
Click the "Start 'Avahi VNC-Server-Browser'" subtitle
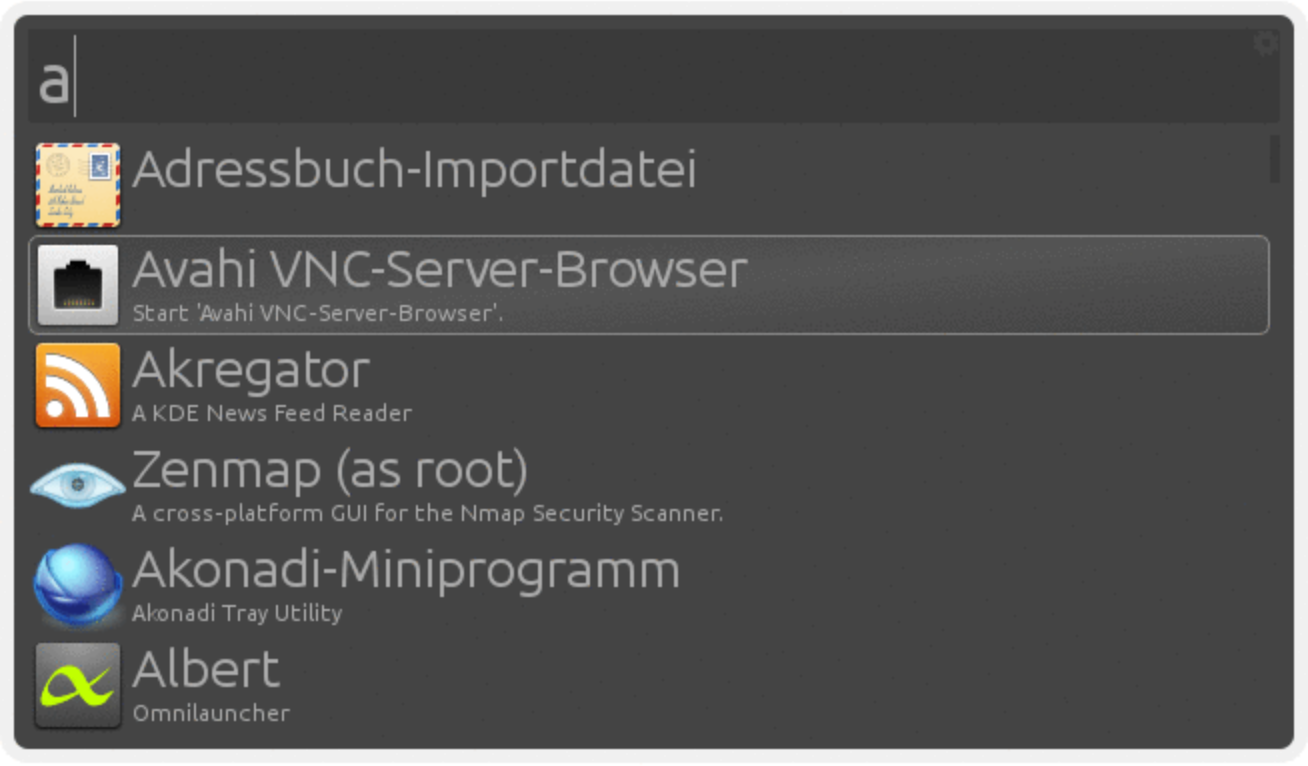pyautogui.click(x=318, y=313)
